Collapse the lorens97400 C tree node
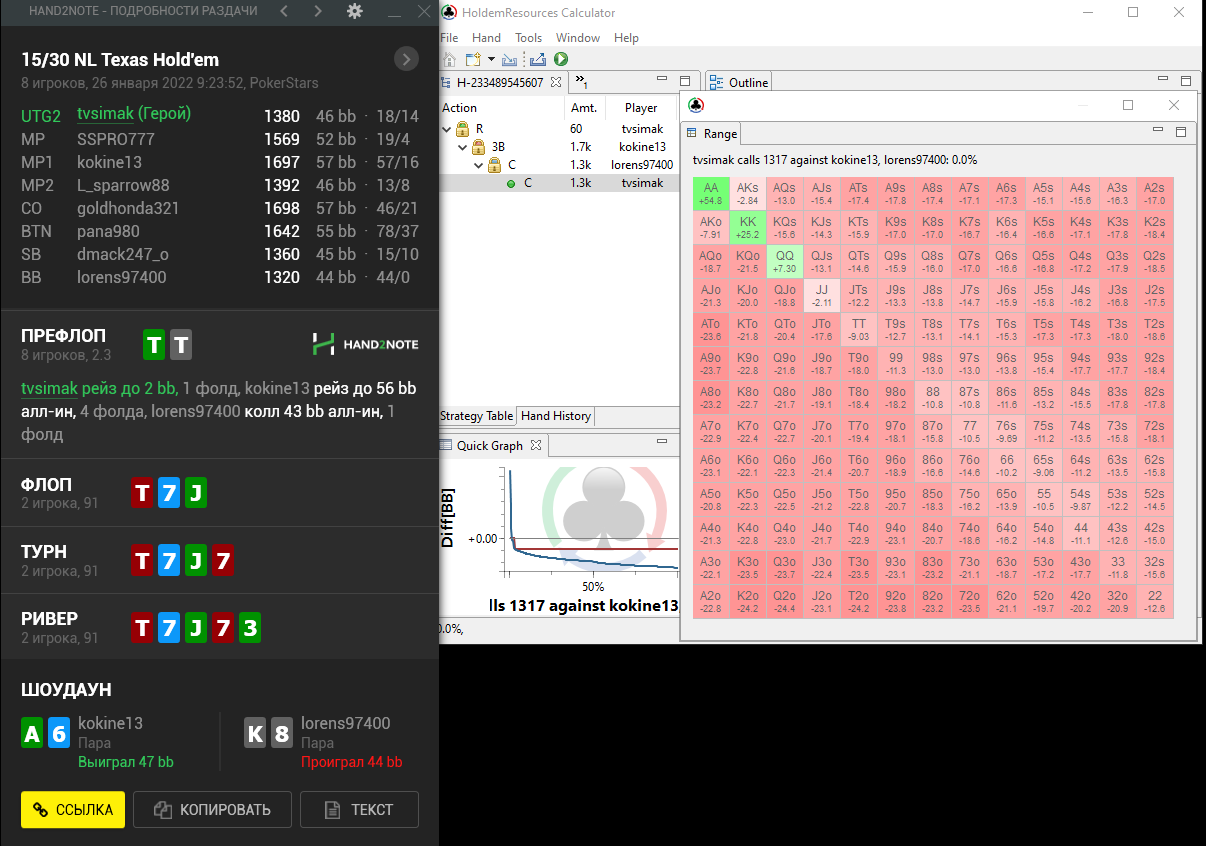The image size is (1206, 846). click(479, 165)
